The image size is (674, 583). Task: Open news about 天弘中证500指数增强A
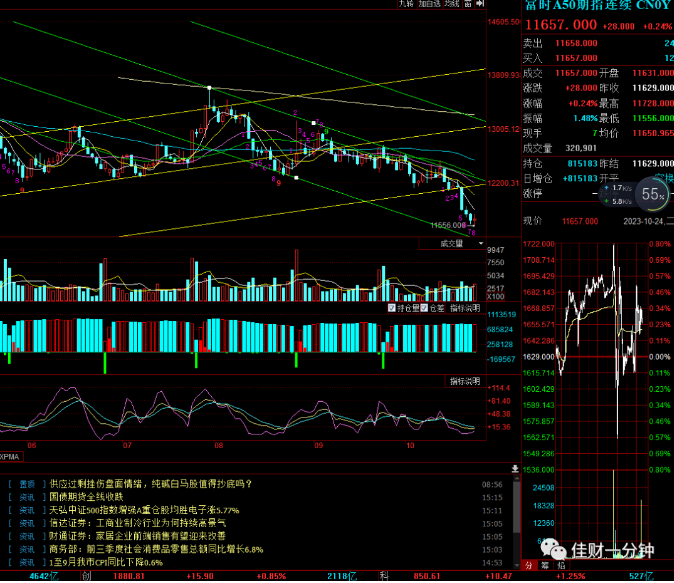[144, 510]
